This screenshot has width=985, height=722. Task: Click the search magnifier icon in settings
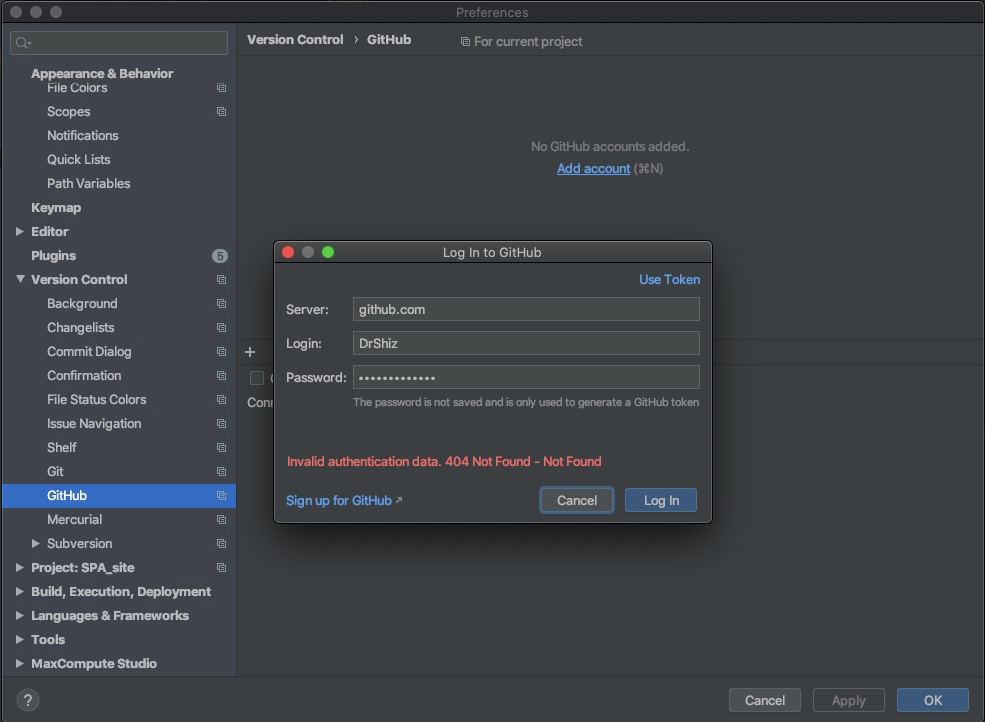point(23,43)
